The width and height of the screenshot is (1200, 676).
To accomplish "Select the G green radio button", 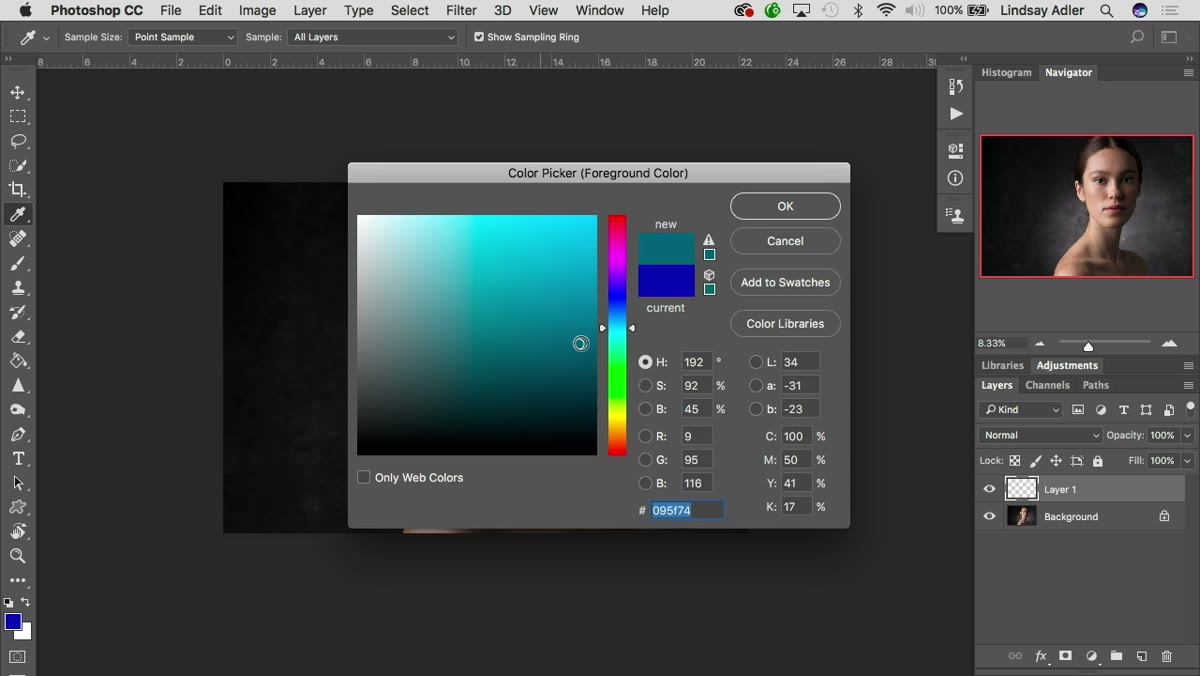I will tap(645, 460).
